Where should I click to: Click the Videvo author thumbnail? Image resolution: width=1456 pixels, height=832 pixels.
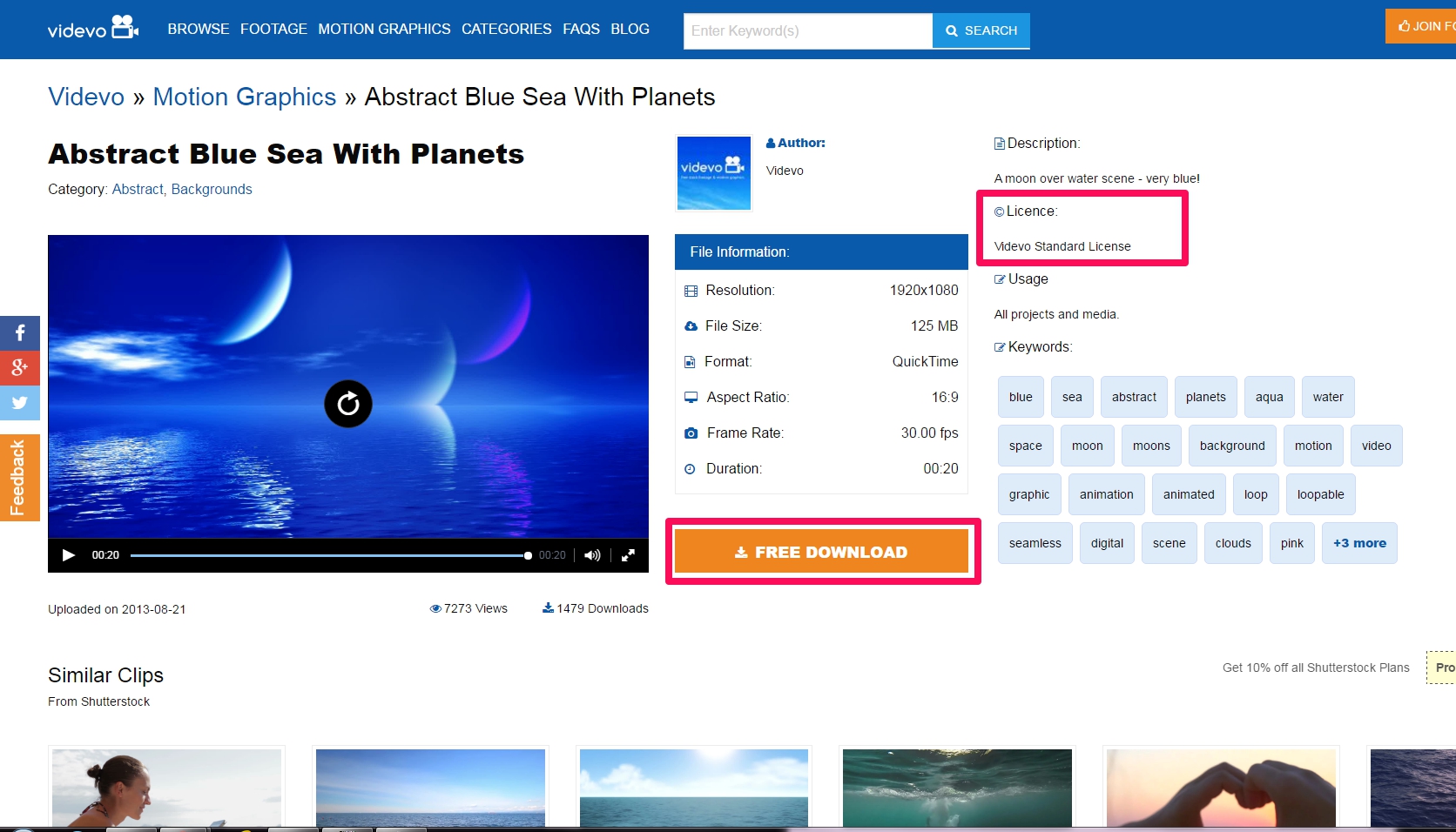pyautogui.click(x=714, y=172)
